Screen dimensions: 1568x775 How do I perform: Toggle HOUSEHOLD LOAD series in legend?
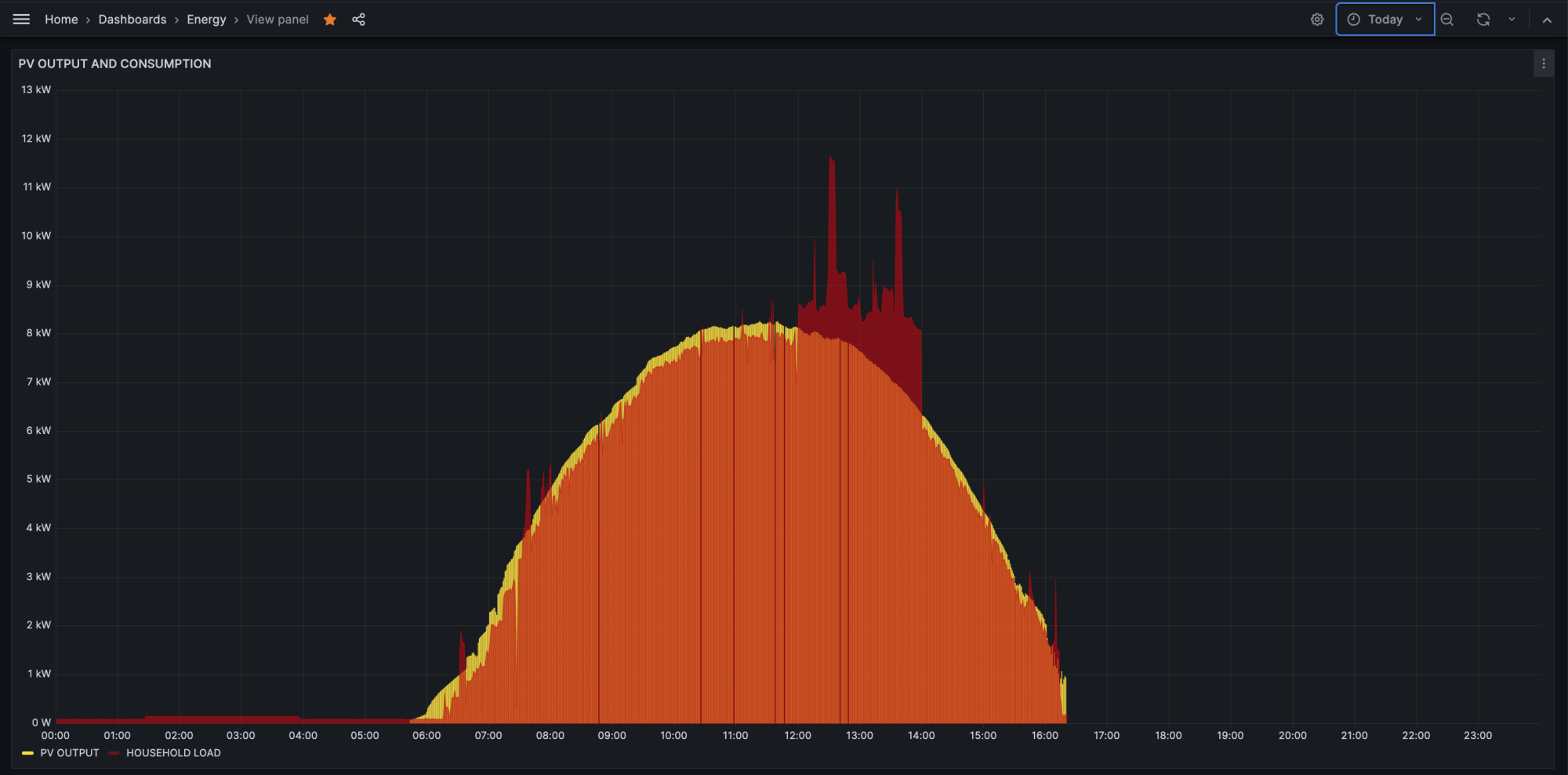[x=173, y=753]
